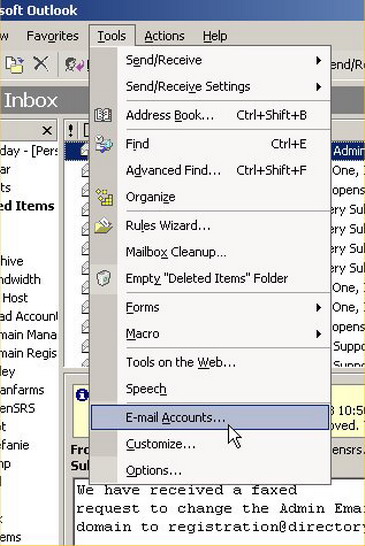Select the Speech menu item
This screenshot has width=365, height=546.
click(210, 389)
